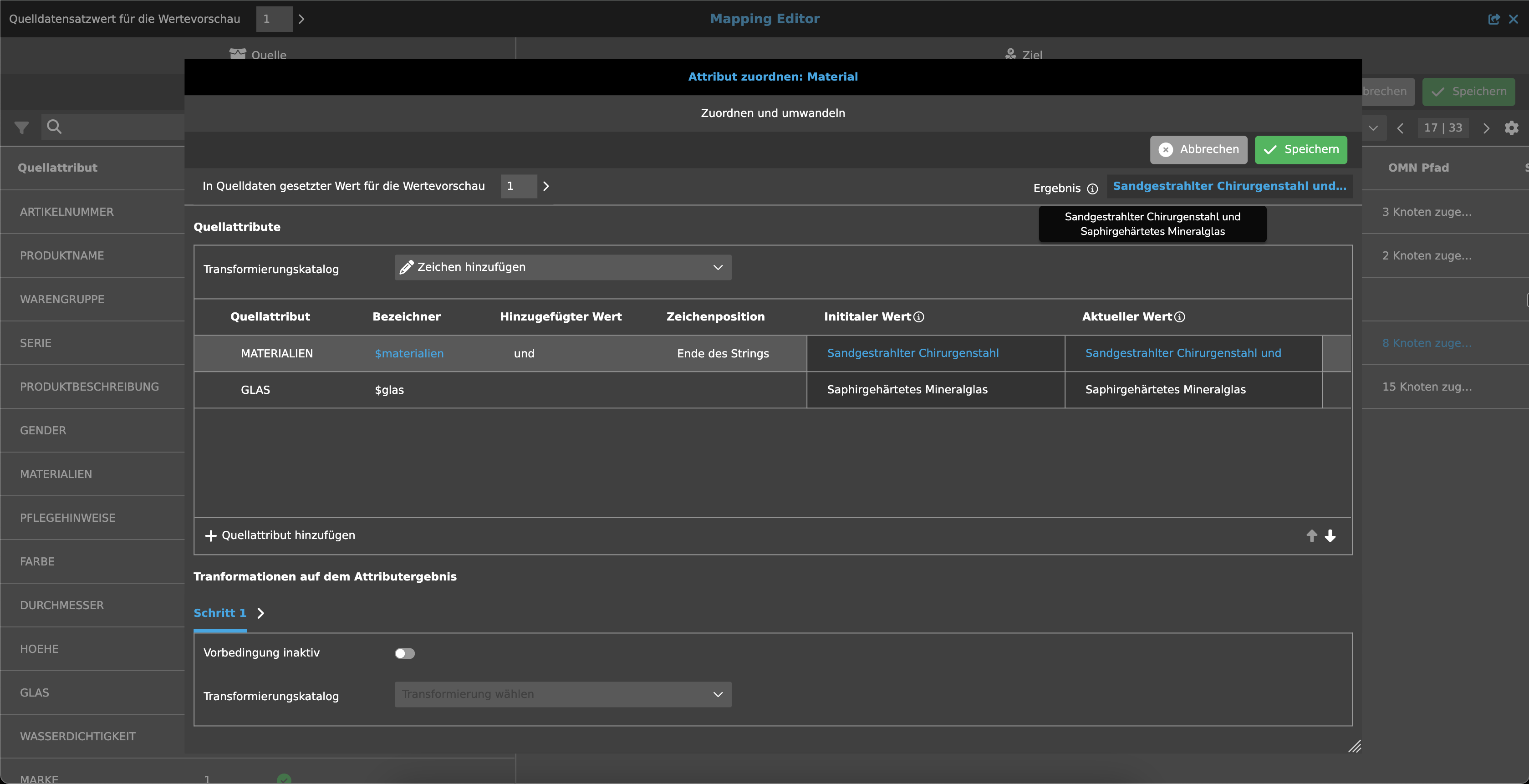Open the external pop-out window icon
Image resolution: width=1529 pixels, height=784 pixels.
[1493, 19]
